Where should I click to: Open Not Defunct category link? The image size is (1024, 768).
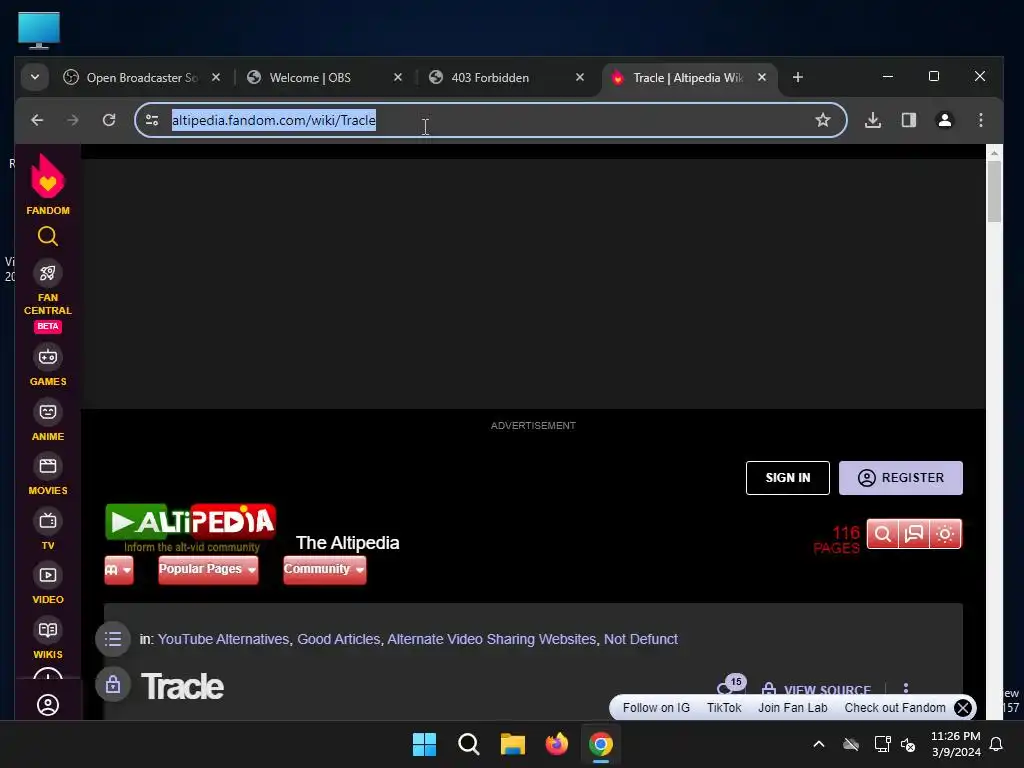click(641, 639)
